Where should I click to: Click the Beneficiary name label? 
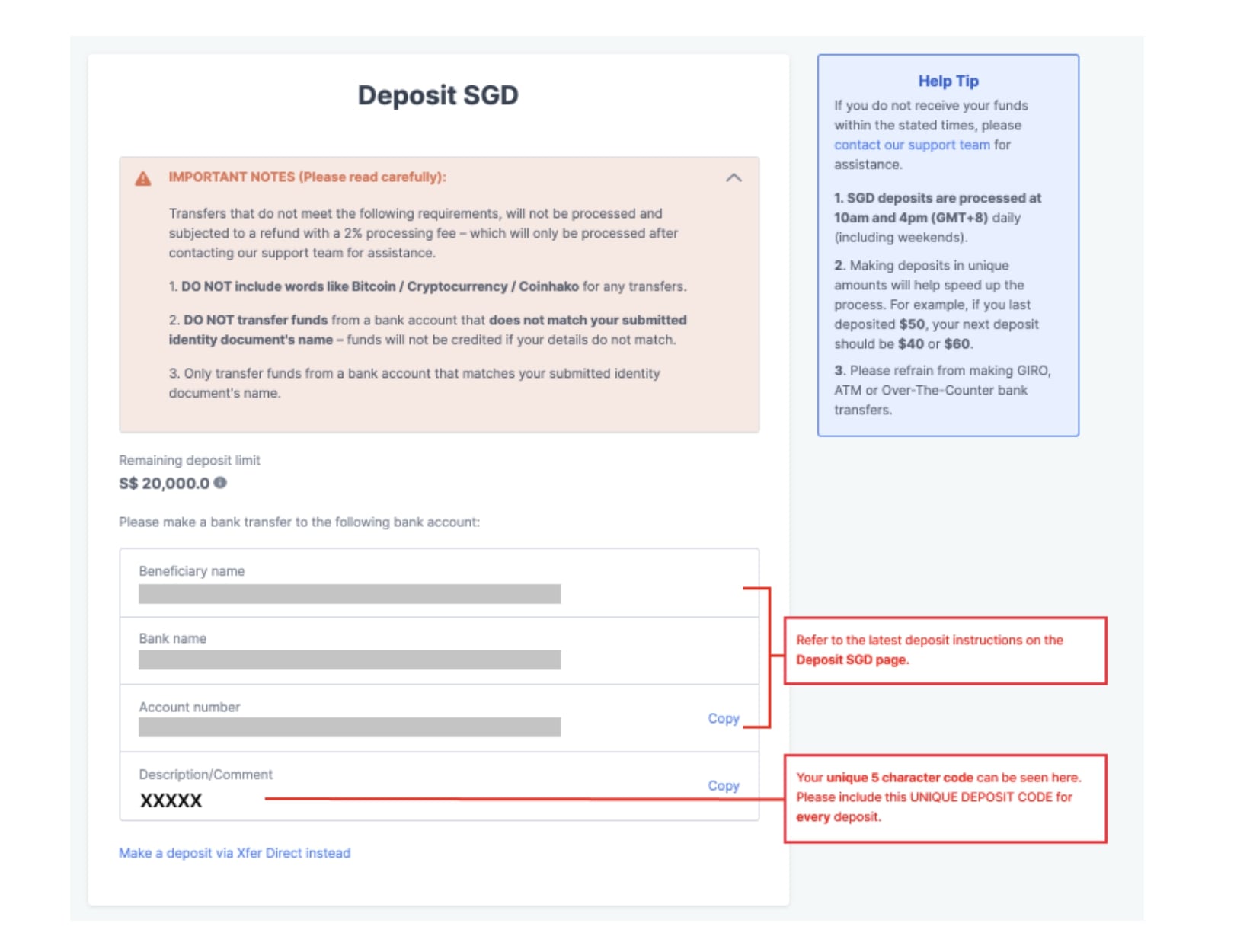[x=192, y=571]
